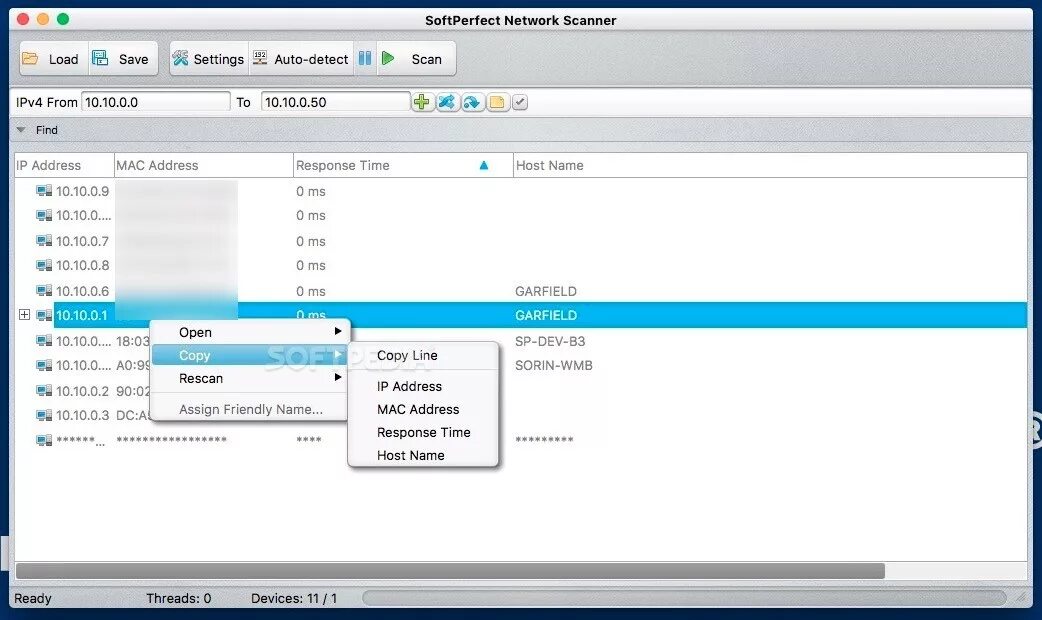Viewport: 1042px width, 620px height.
Task: Select the Copy entry in the context menu
Action: [x=250, y=356]
